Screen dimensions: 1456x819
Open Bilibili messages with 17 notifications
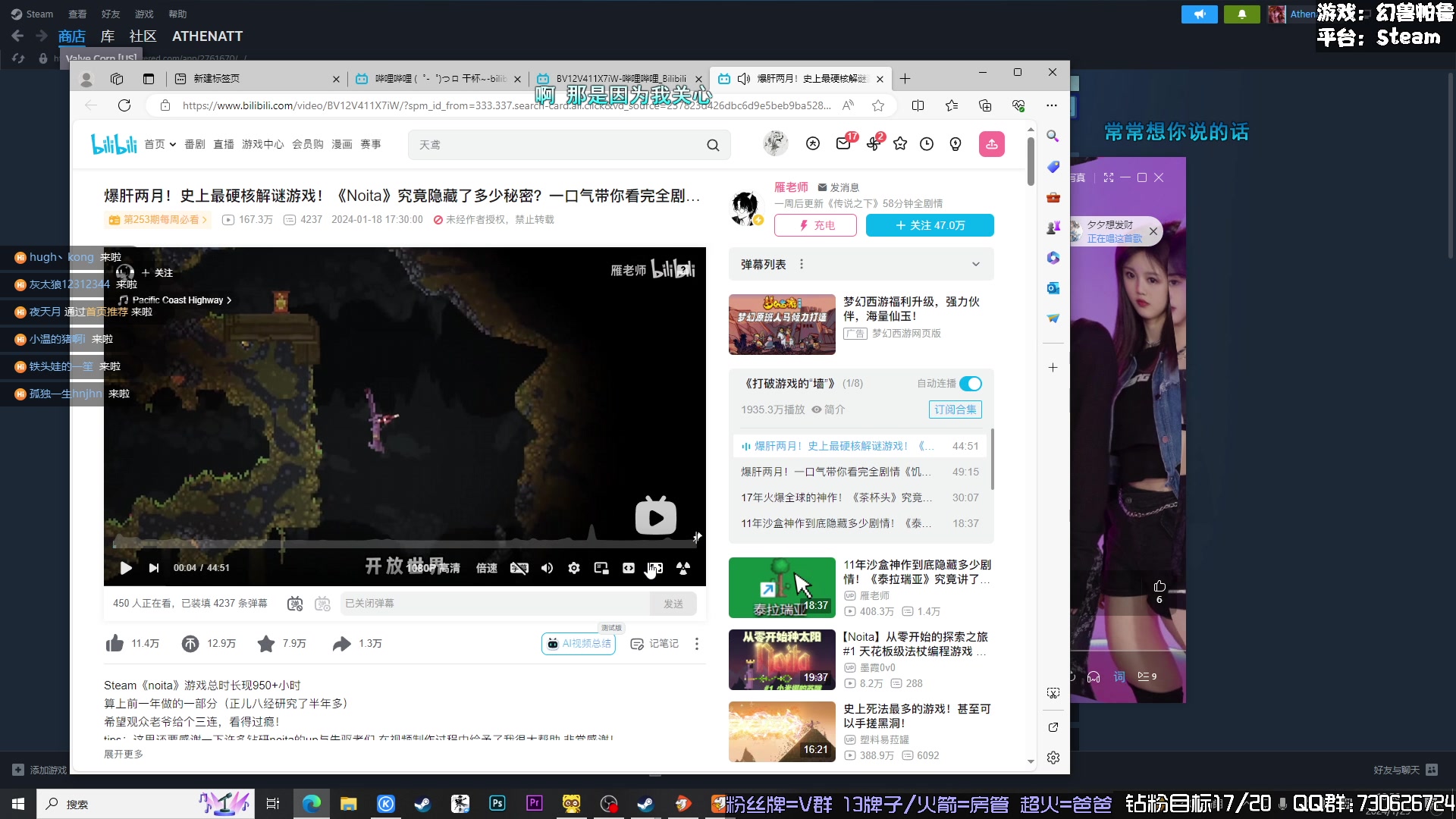pyautogui.click(x=843, y=144)
